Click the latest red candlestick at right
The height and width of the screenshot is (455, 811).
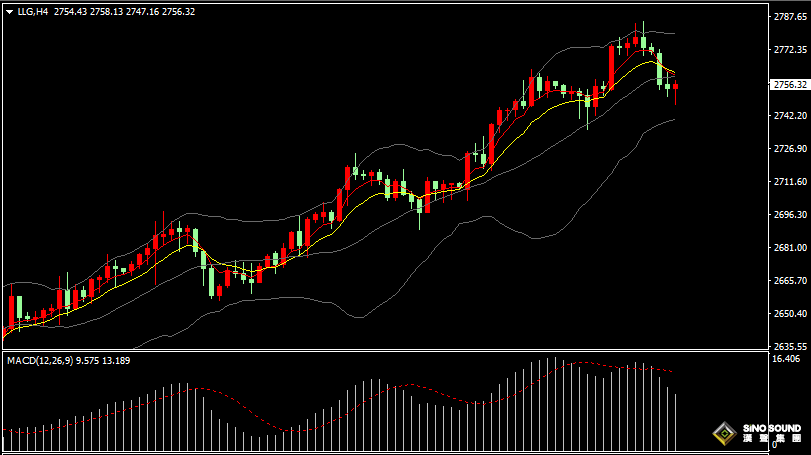(x=675, y=87)
